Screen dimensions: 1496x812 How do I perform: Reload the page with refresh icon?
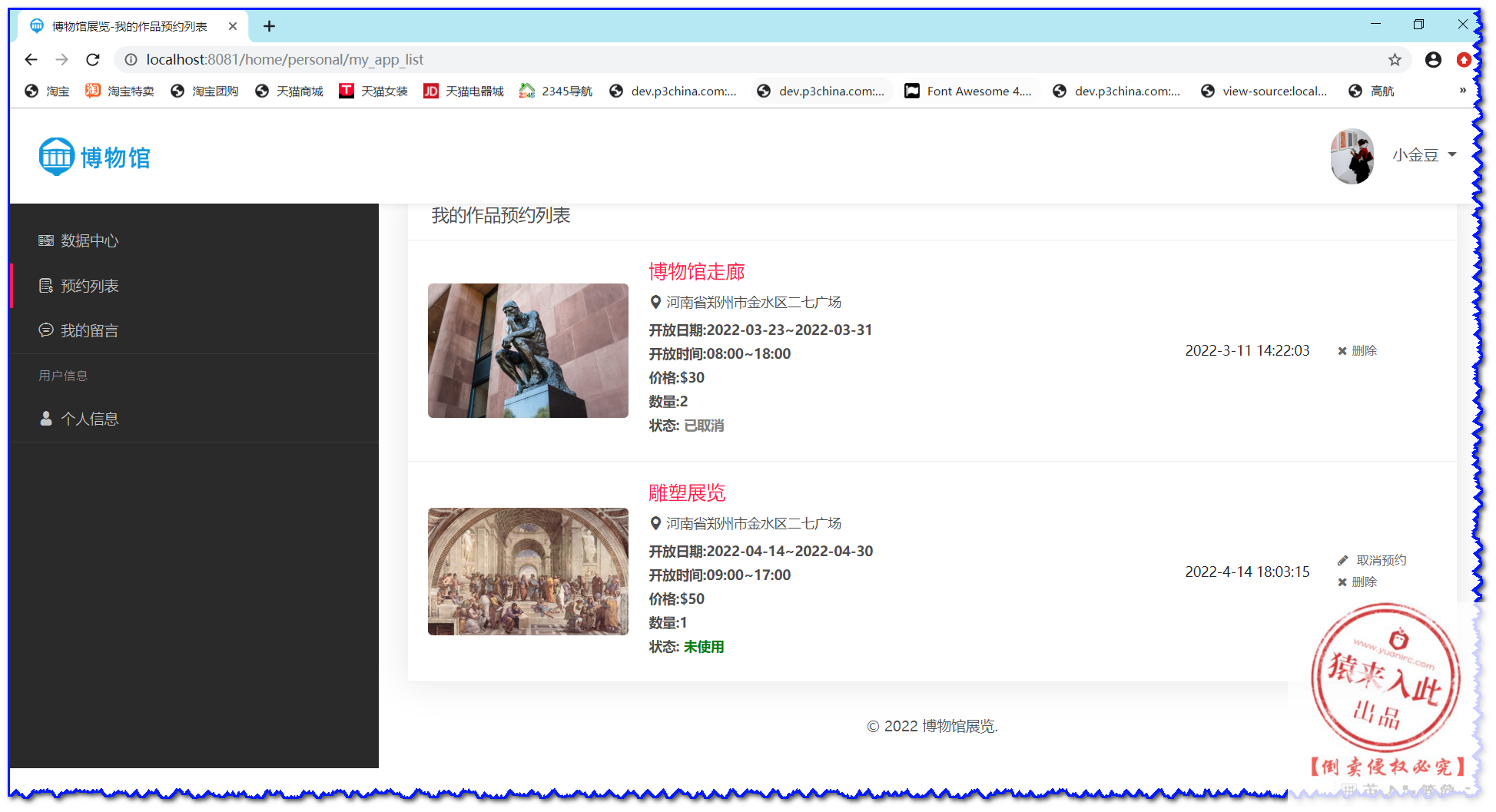[93, 59]
